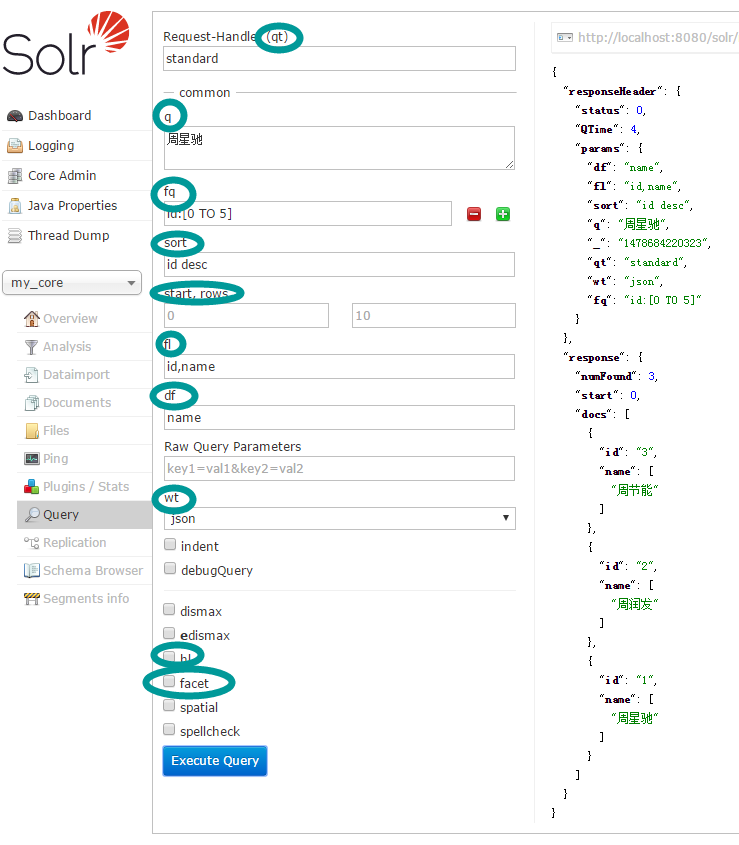Image resolution: width=739 pixels, height=845 pixels.
Task: Click the Core Admin server icon
Action: coord(15,176)
